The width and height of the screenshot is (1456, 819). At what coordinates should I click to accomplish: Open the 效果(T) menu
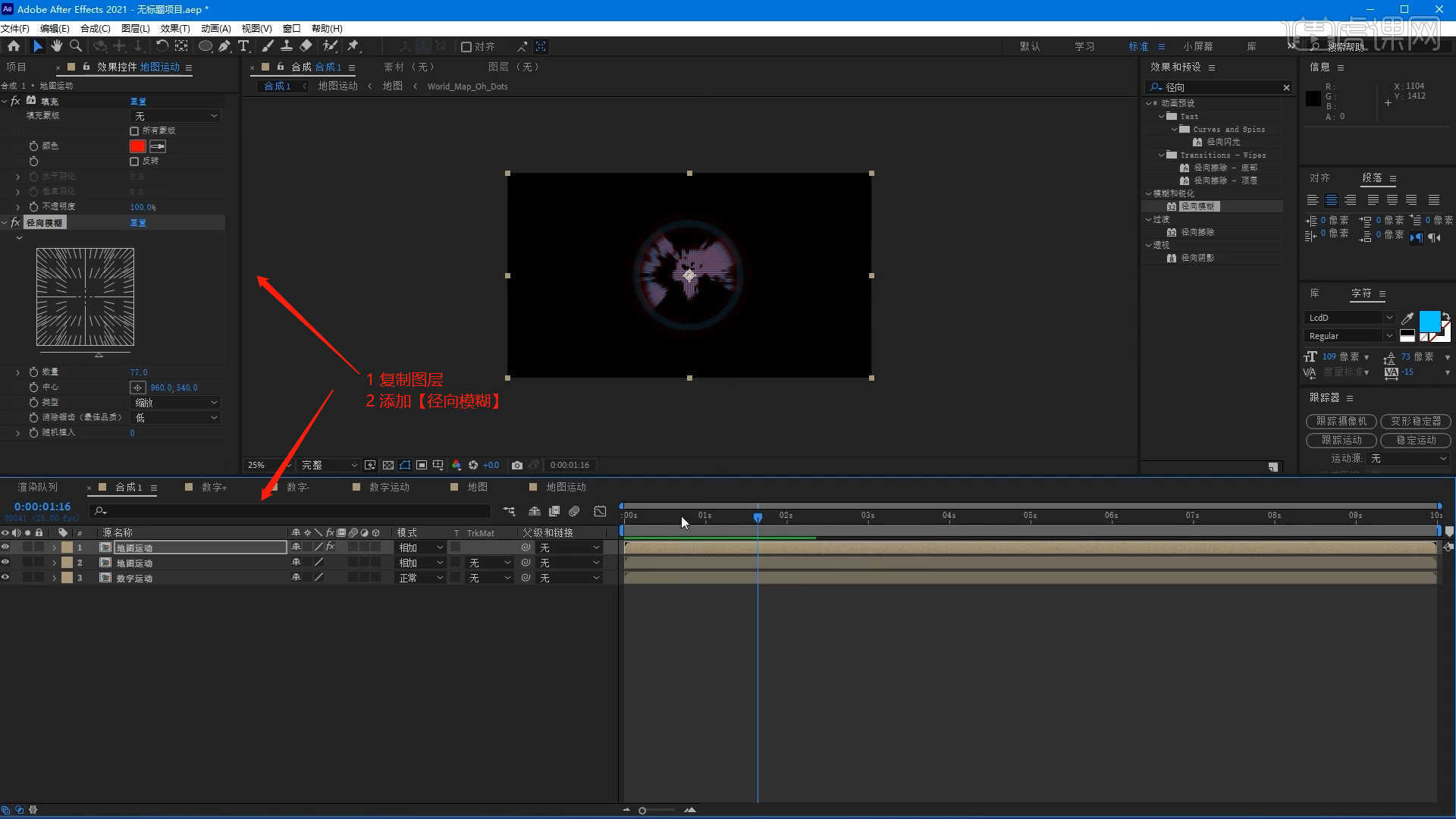pyautogui.click(x=174, y=28)
